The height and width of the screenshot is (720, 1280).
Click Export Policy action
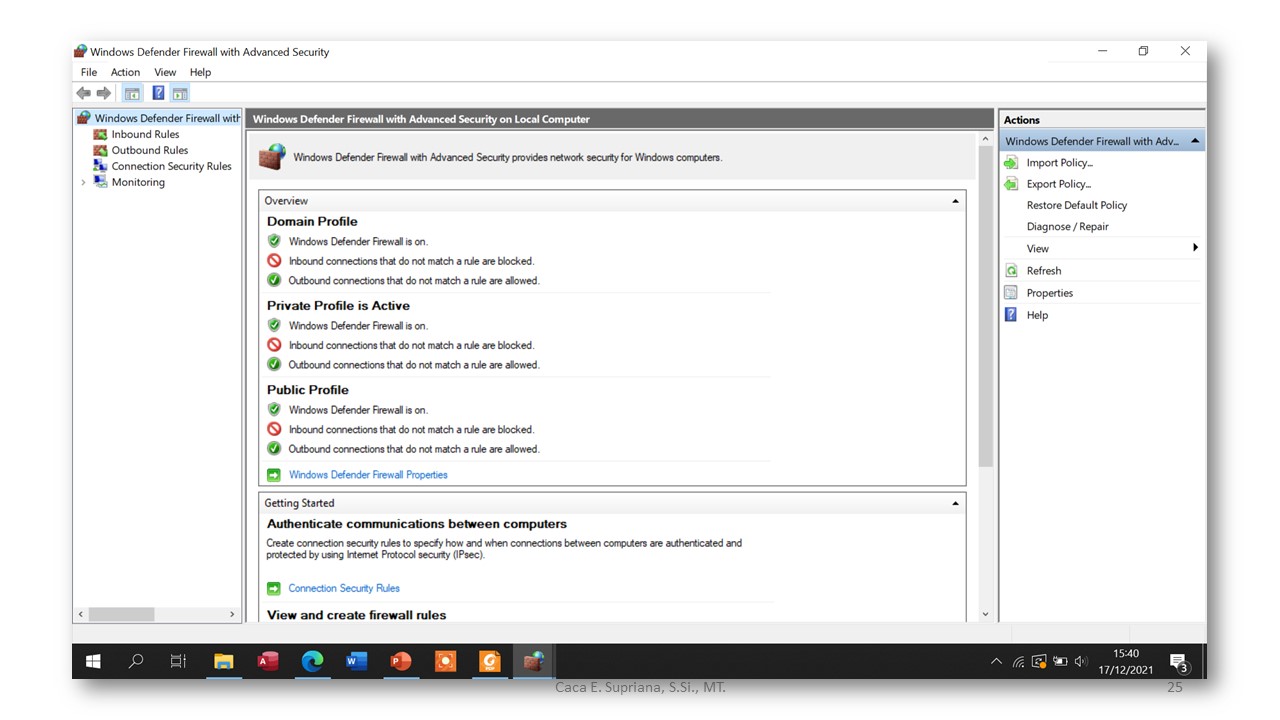(x=1059, y=184)
